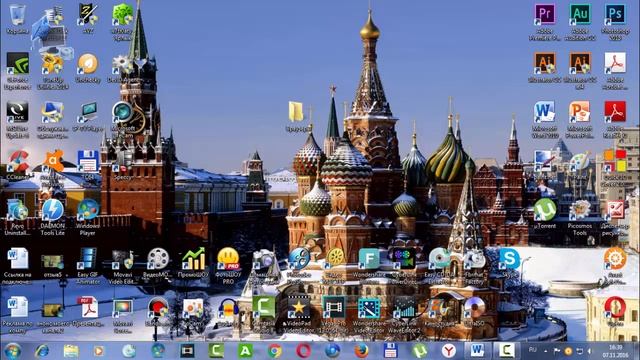Launch VideoPad Video Editor shortcut

(298, 313)
